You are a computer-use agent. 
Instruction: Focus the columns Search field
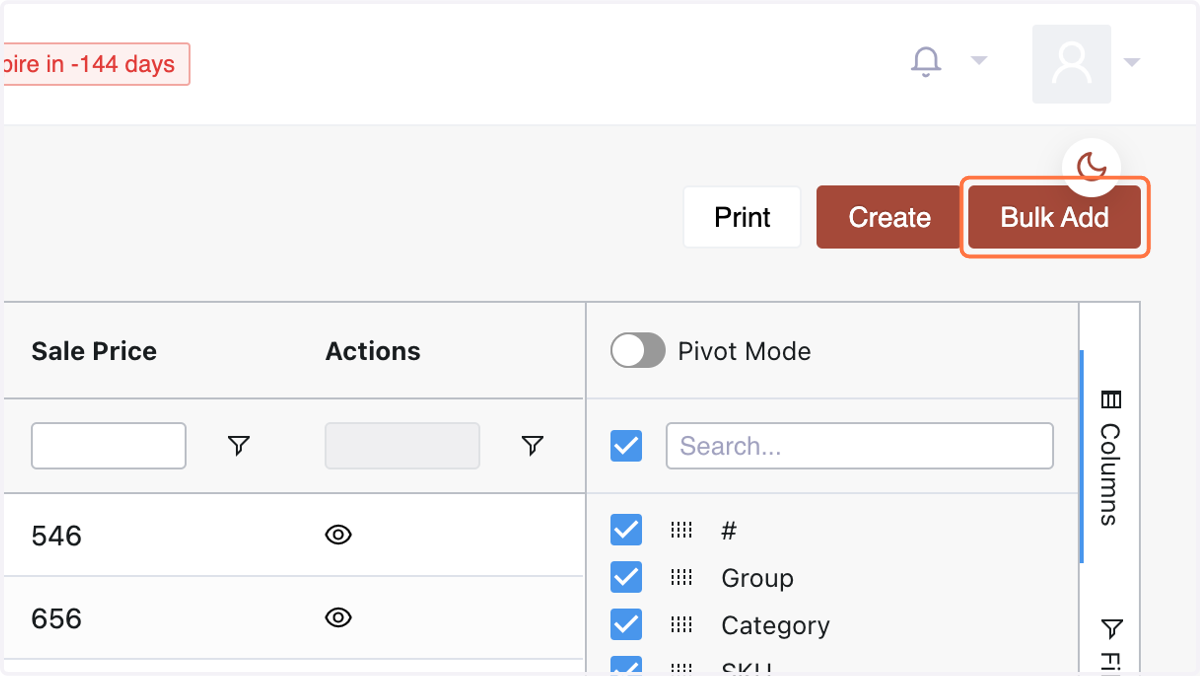point(860,446)
